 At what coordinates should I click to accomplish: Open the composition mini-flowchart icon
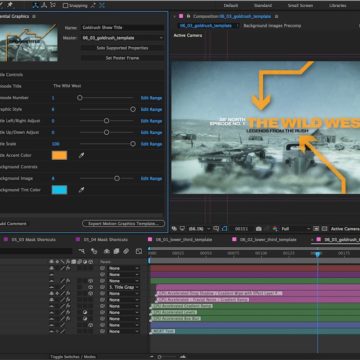(82, 251)
